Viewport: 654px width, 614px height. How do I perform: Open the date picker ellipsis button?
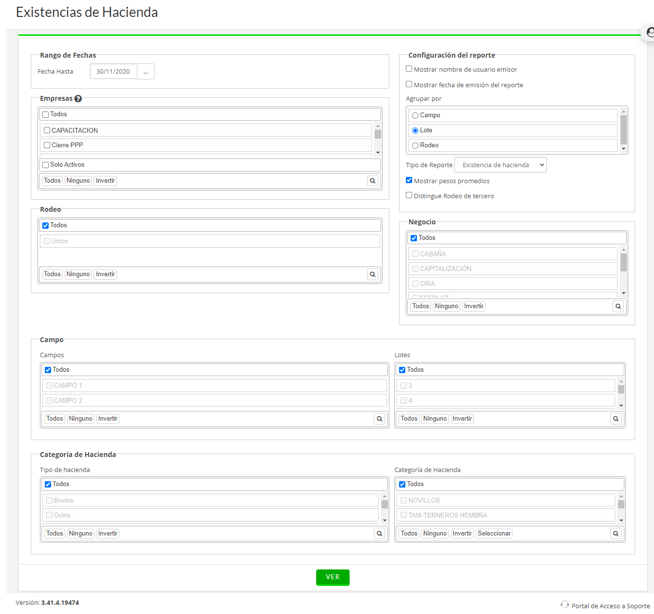pos(146,72)
